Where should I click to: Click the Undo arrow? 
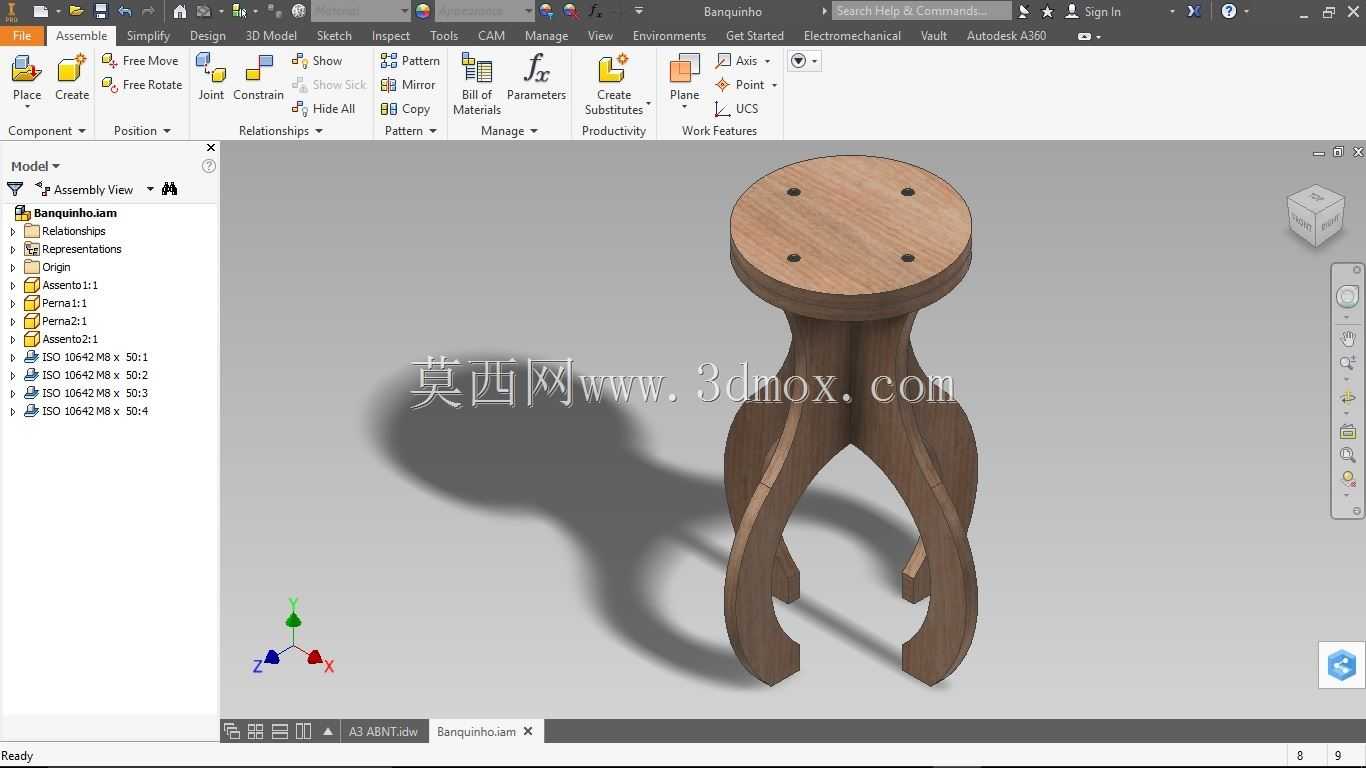coord(124,11)
